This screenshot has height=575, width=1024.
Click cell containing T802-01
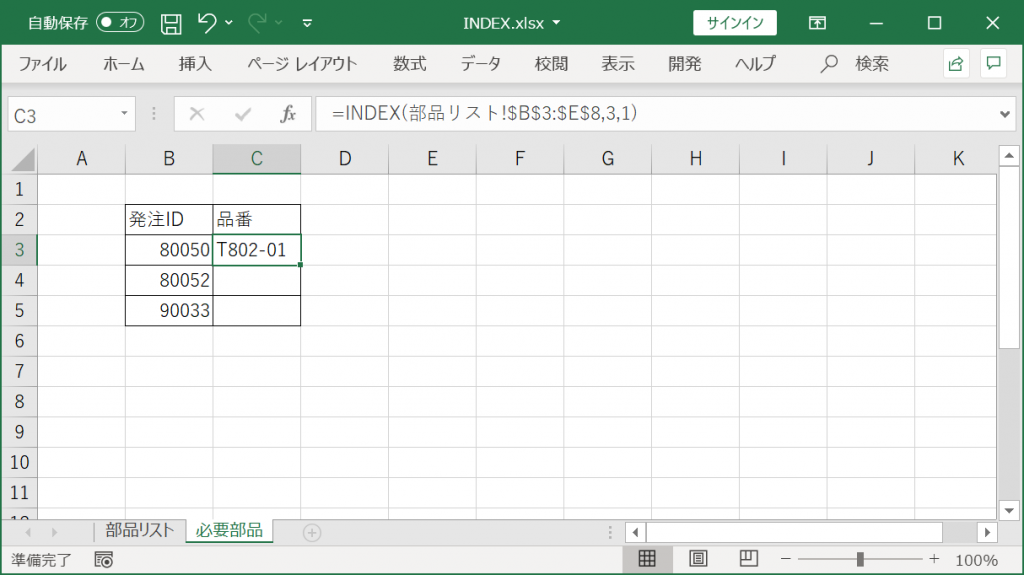257,250
